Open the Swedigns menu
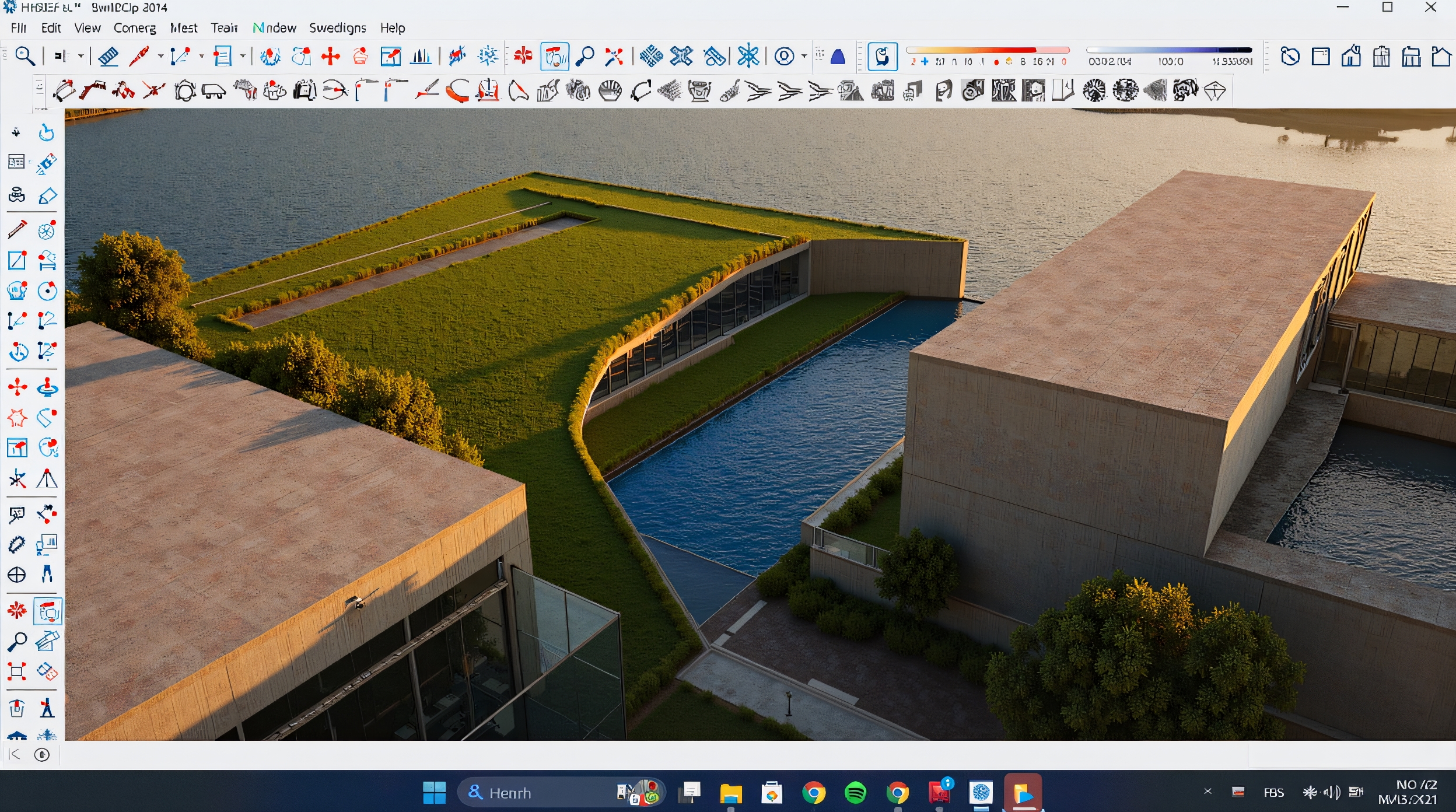Viewport: 1456px width, 812px height. point(337,28)
